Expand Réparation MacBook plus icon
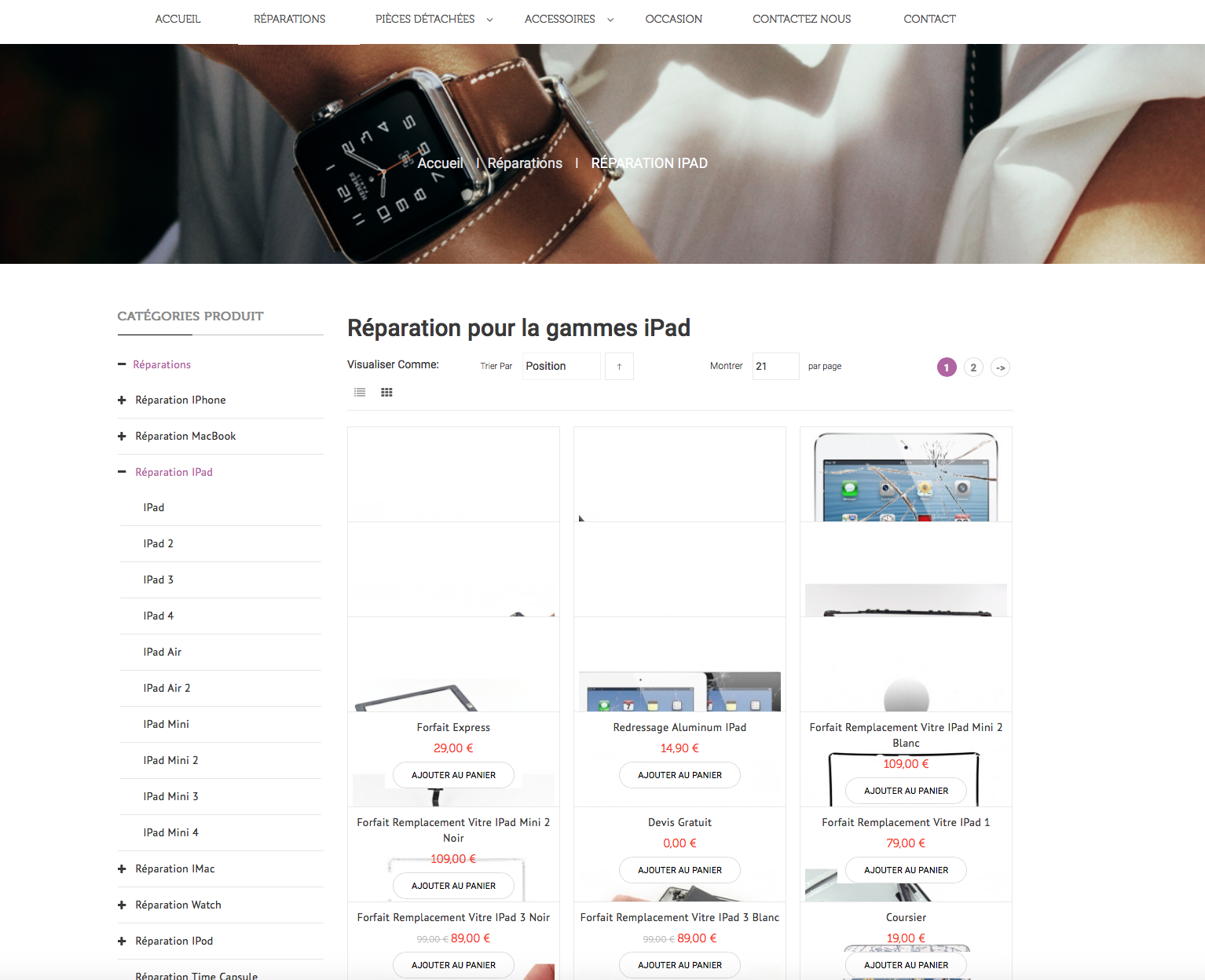Image resolution: width=1205 pixels, height=980 pixels. (x=122, y=437)
